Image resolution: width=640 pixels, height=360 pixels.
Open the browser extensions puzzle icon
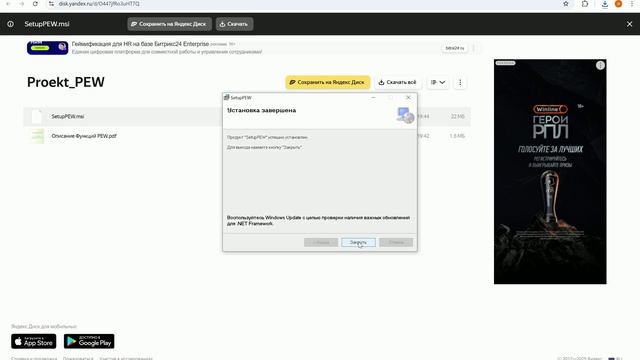tap(585, 4)
